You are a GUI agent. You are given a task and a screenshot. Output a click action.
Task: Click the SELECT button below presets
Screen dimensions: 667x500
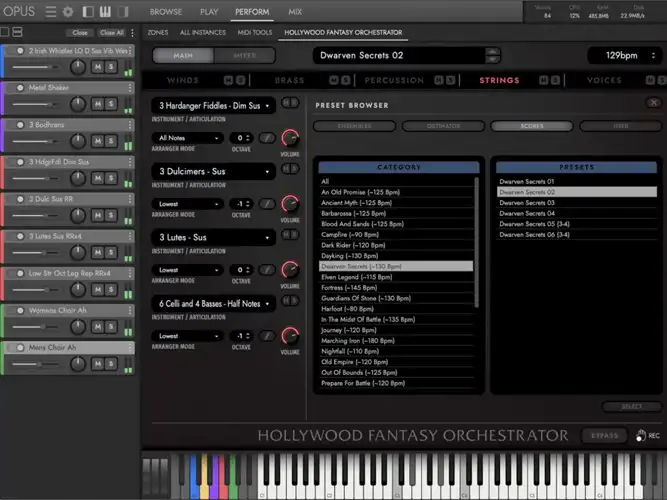point(632,406)
